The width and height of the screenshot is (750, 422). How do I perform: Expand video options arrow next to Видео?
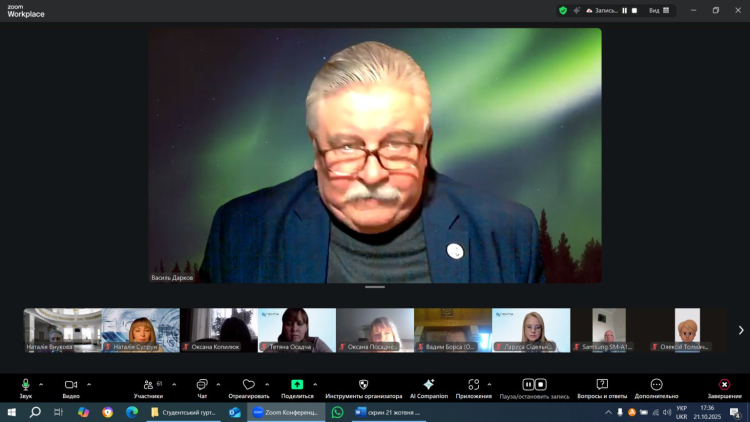(89, 384)
